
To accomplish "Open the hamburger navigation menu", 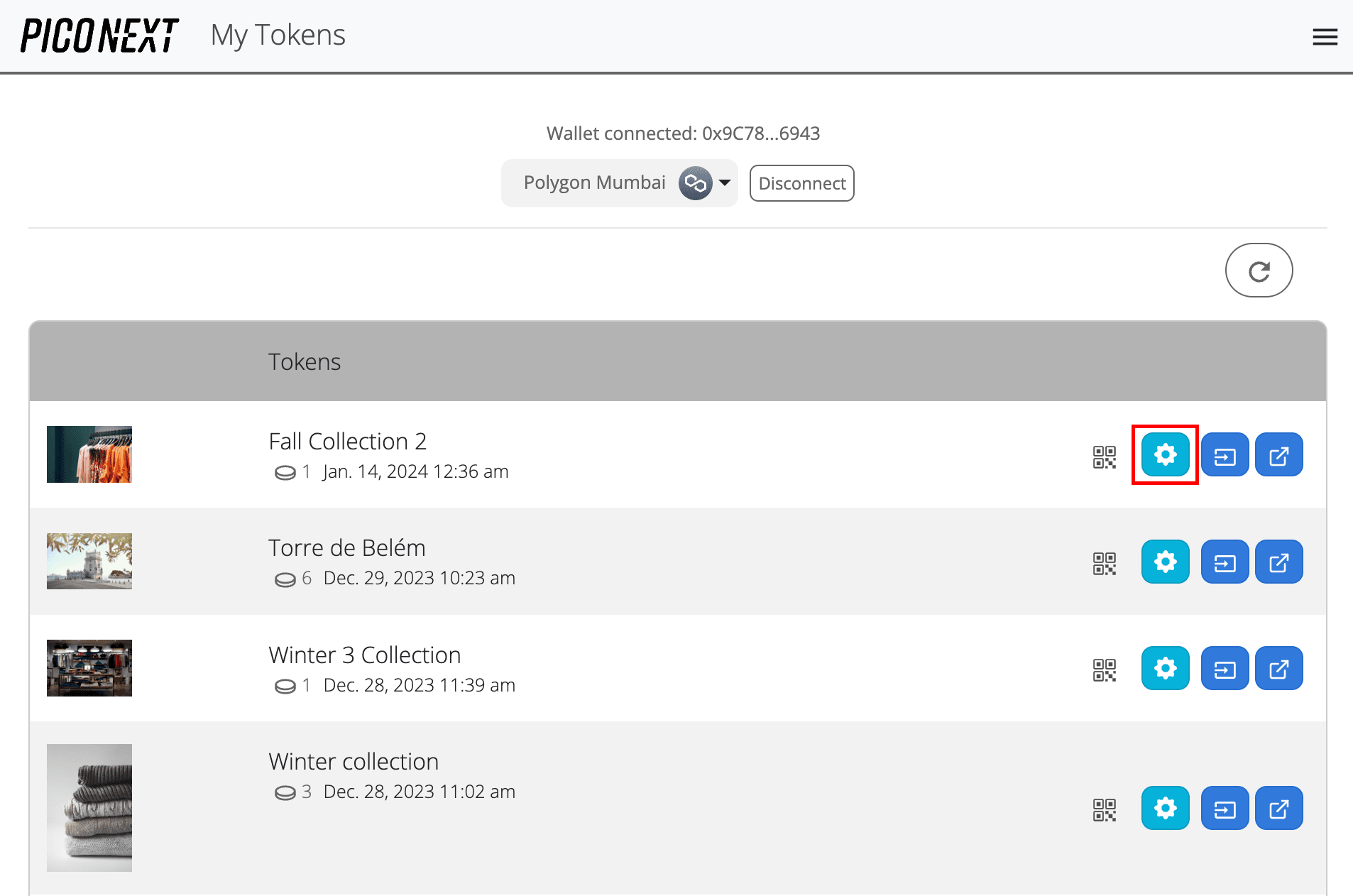I will pyautogui.click(x=1325, y=36).
